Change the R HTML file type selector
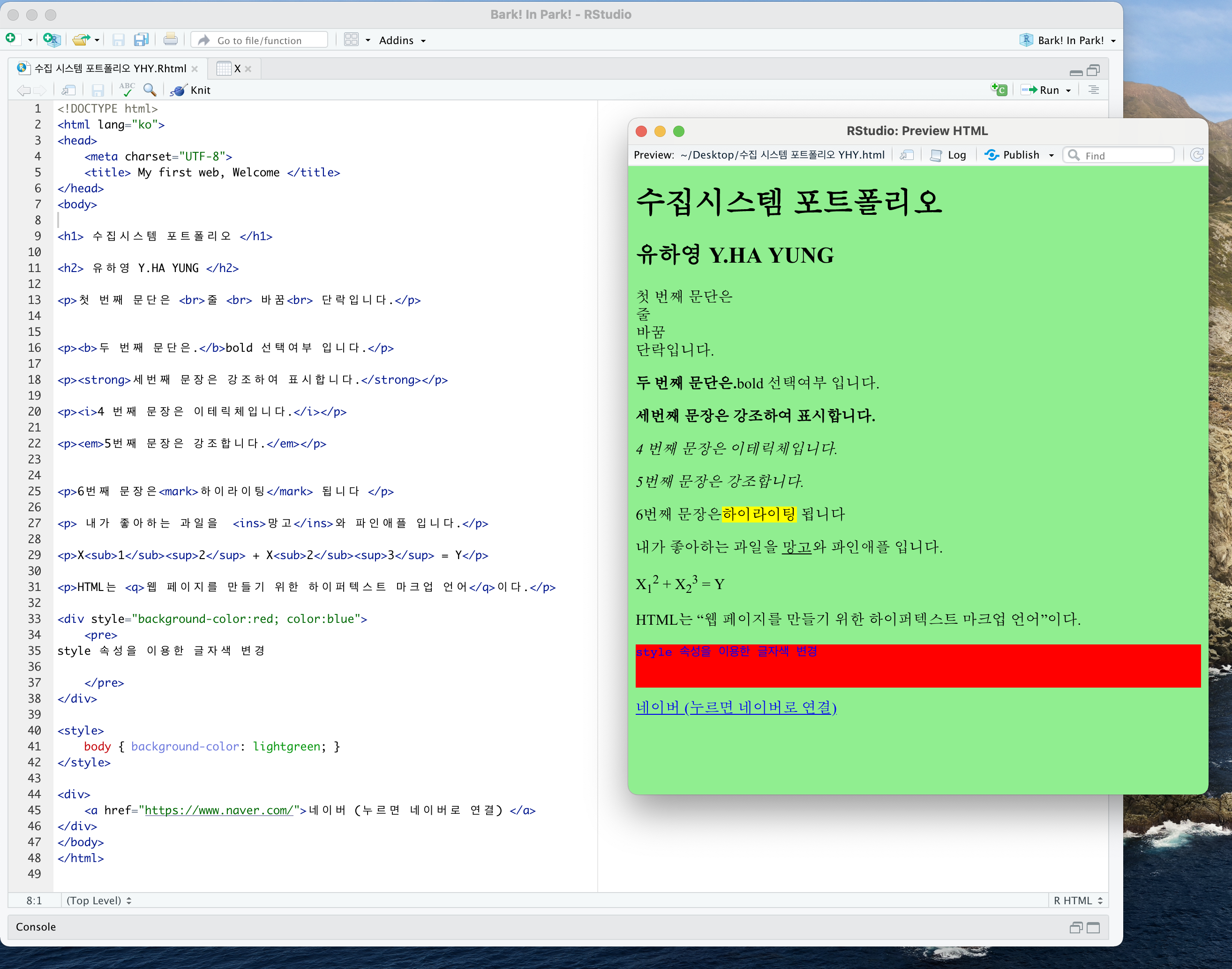The height and width of the screenshot is (969, 1232). pyautogui.click(x=1078, y=901)
